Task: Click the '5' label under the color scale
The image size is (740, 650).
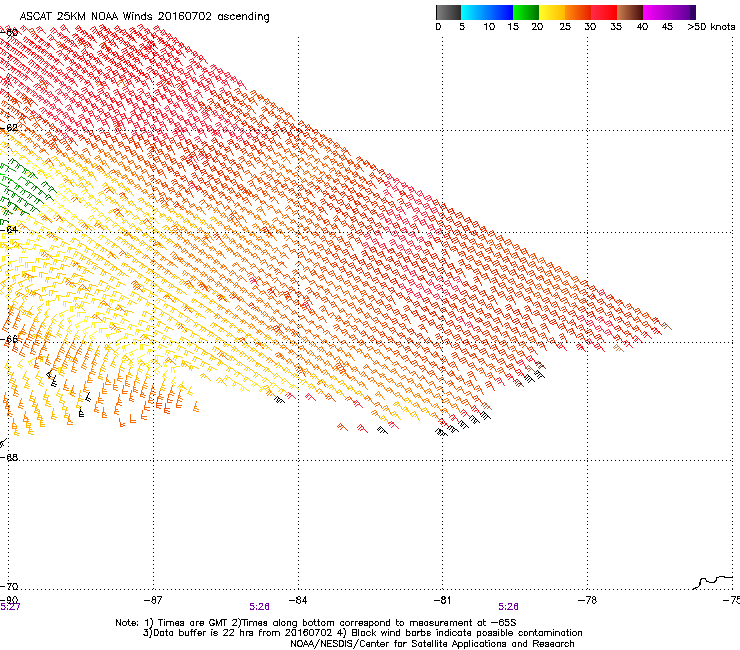Action: coord(462,27)
